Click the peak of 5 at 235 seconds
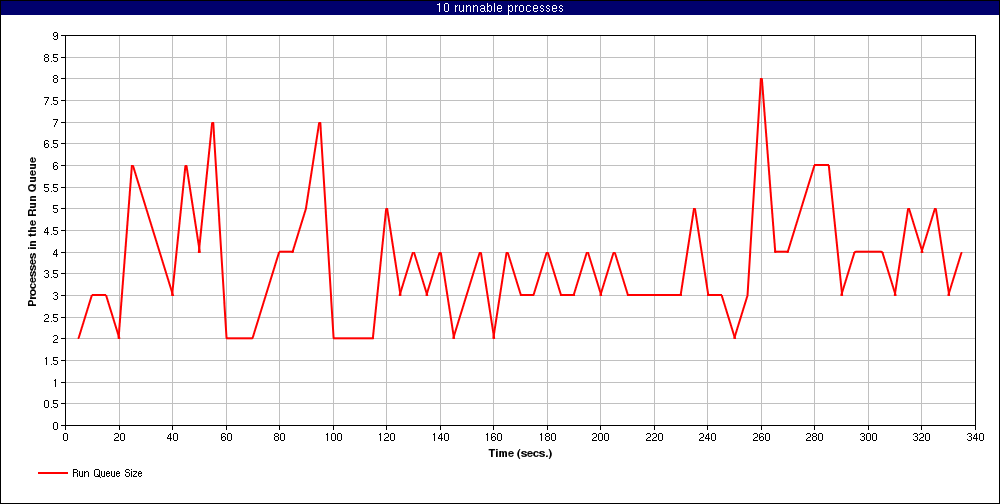The image size is (1000, 504). pos(694,209)
